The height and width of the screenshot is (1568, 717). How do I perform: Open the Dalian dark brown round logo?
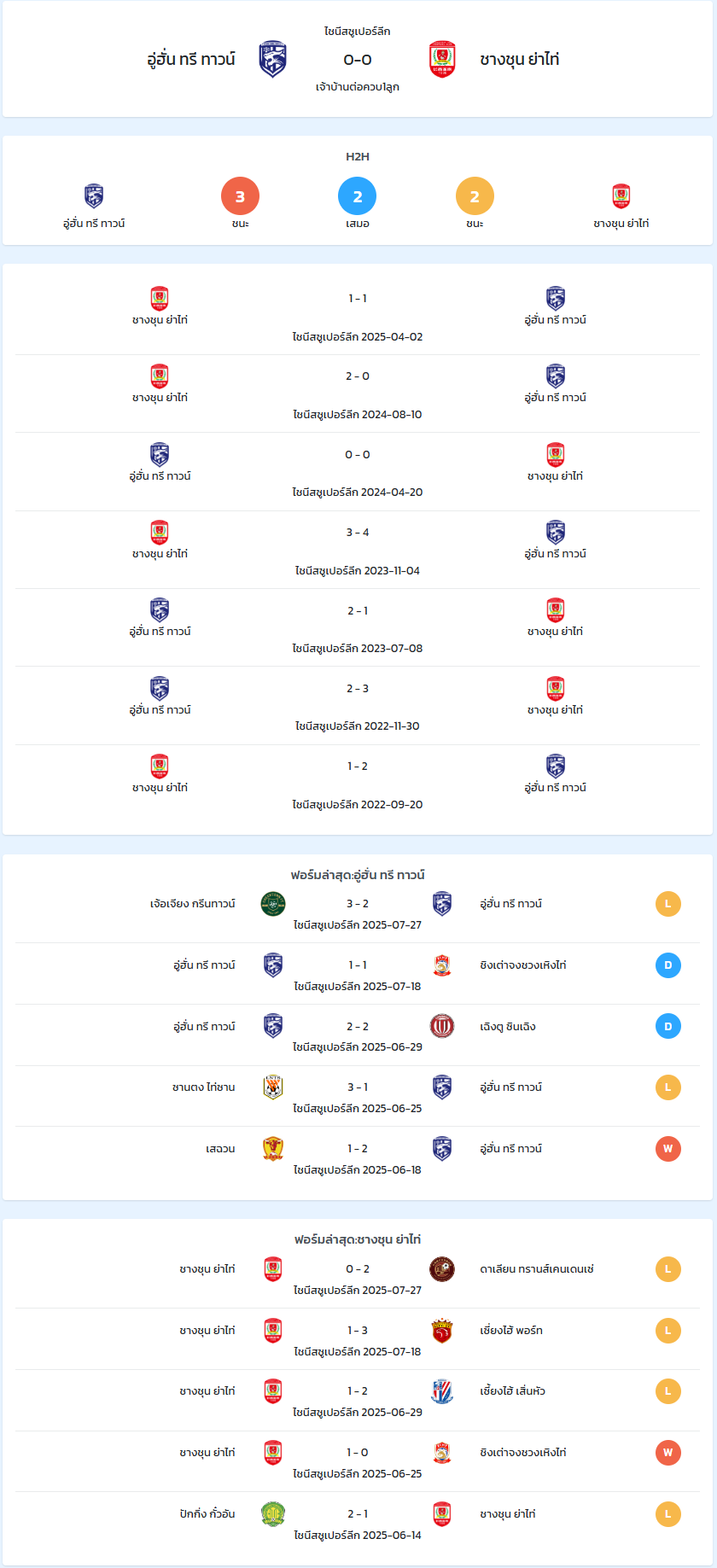click(x=442, y=1269)
